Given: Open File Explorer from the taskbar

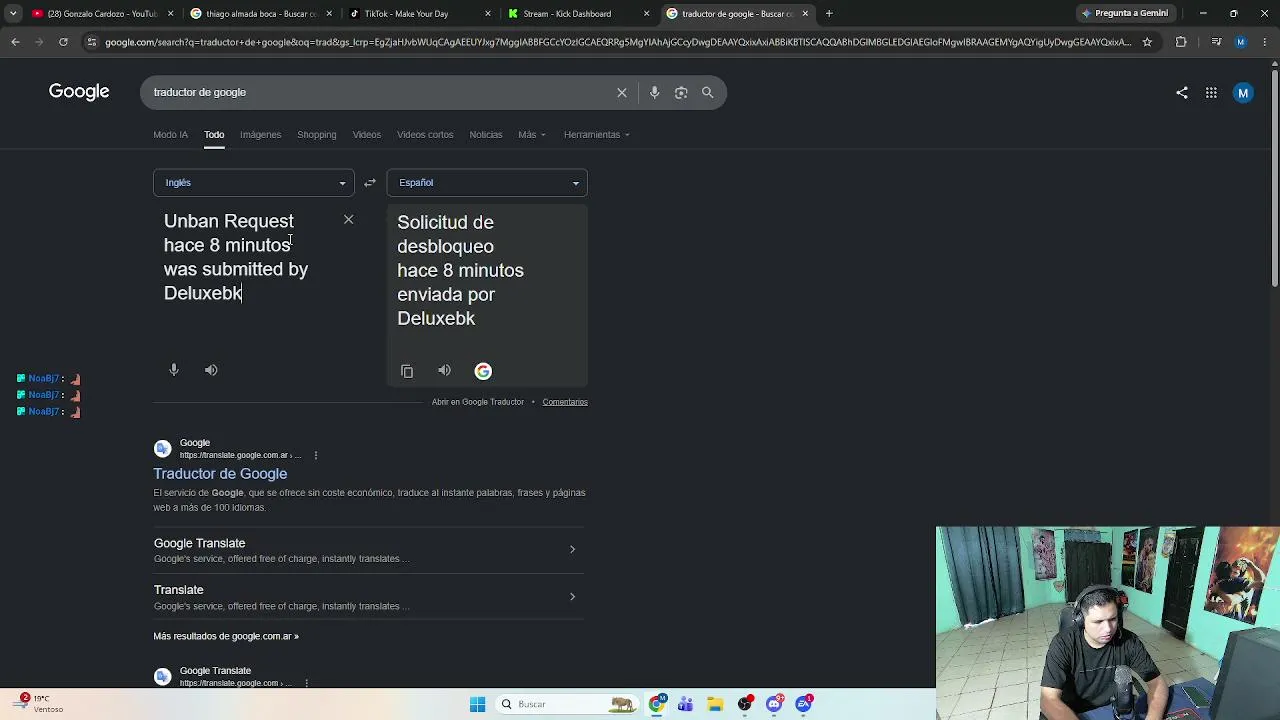Looking at the screenshot, I should point(715,704).
